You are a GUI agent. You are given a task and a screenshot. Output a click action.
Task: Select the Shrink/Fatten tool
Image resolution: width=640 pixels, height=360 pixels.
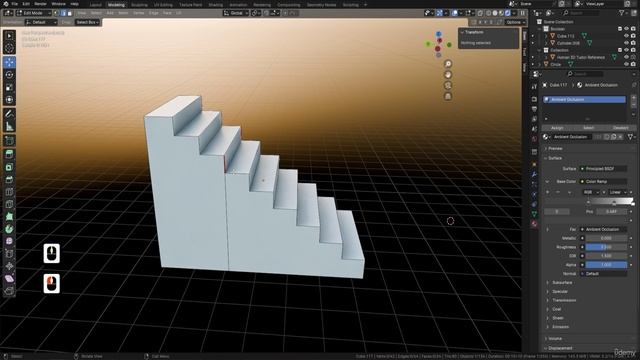click(9, 266)
